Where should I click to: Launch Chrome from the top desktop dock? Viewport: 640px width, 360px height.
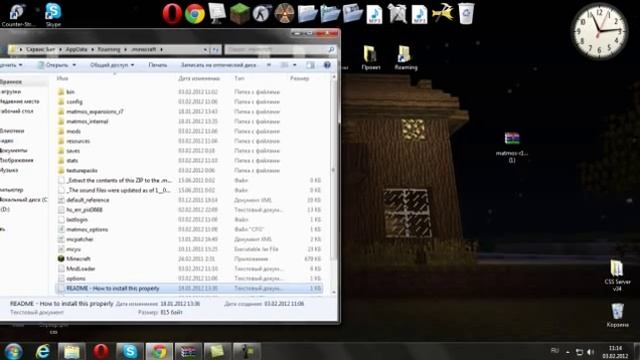195,14
